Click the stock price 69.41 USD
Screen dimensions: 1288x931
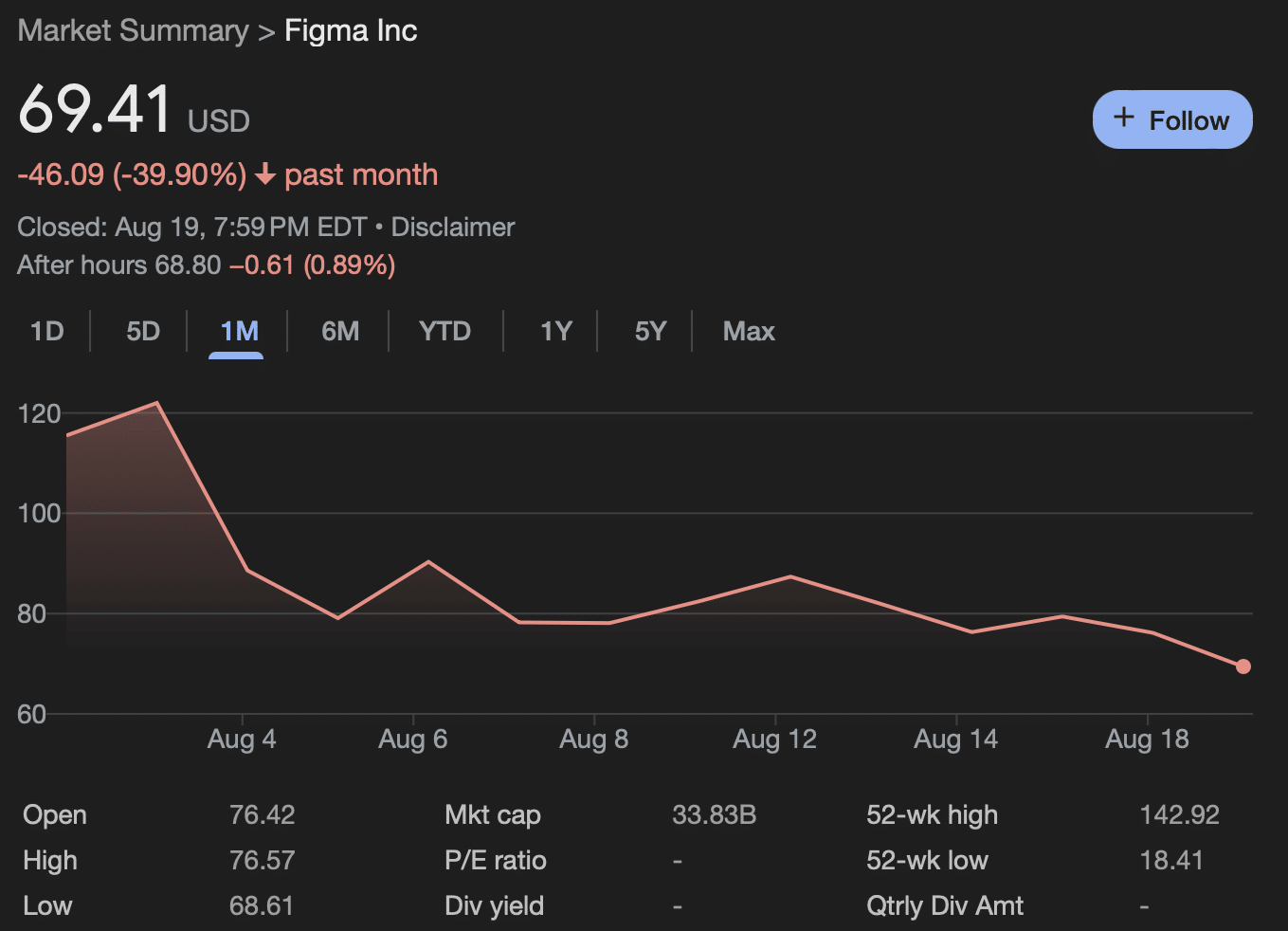tap(95, 109)
